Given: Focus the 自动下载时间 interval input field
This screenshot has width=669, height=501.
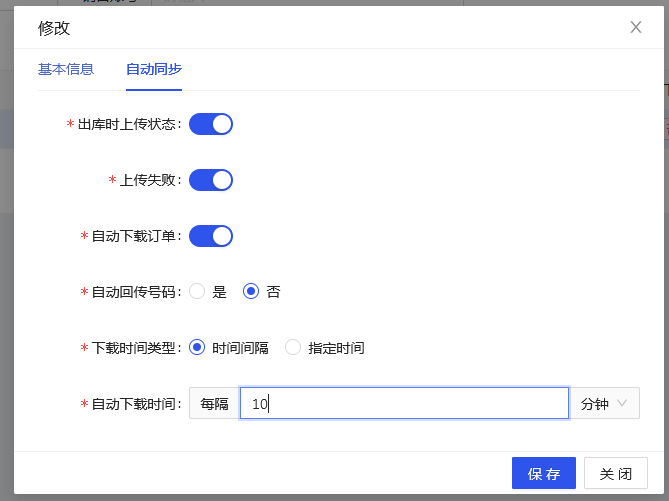Looking at the screenshot, I should coord(404,403).
